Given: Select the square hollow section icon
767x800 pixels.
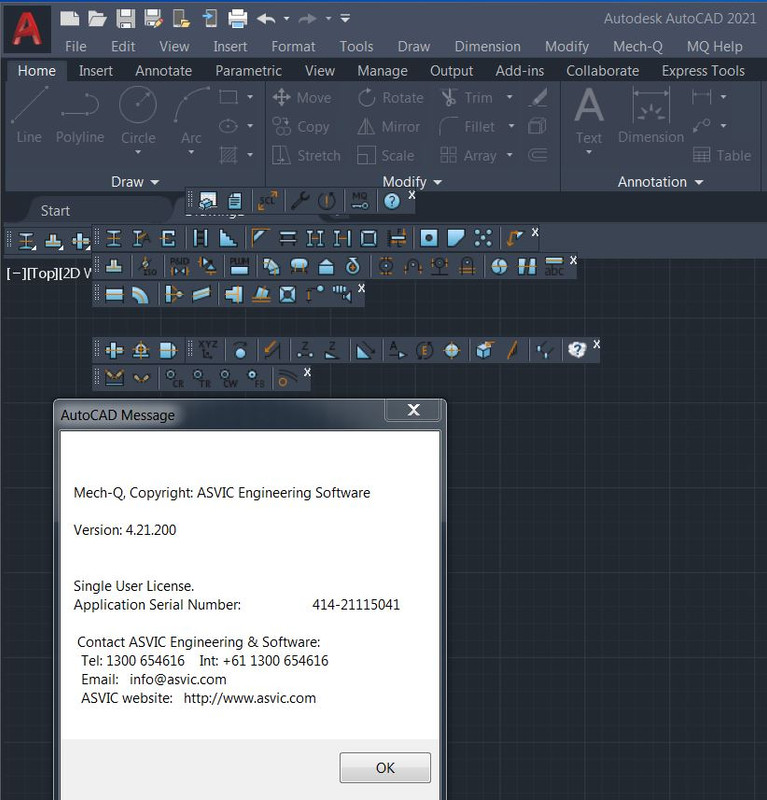Looking at the screenshot, I should pos(368,238).
